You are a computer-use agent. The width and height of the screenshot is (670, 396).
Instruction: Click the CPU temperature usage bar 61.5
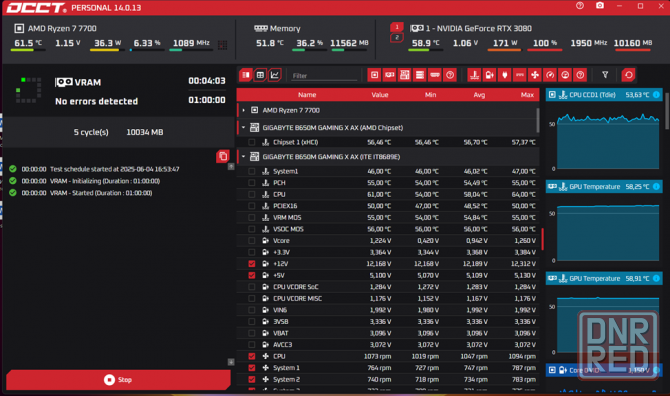[x=28, y=50]
